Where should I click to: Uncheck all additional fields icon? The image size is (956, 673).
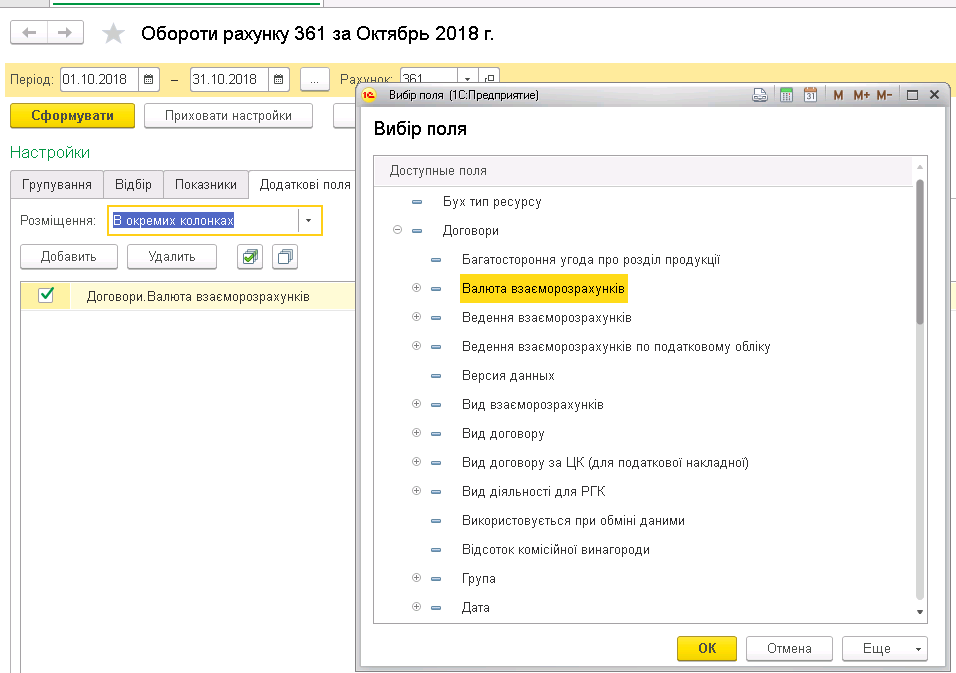coord(285,257)
